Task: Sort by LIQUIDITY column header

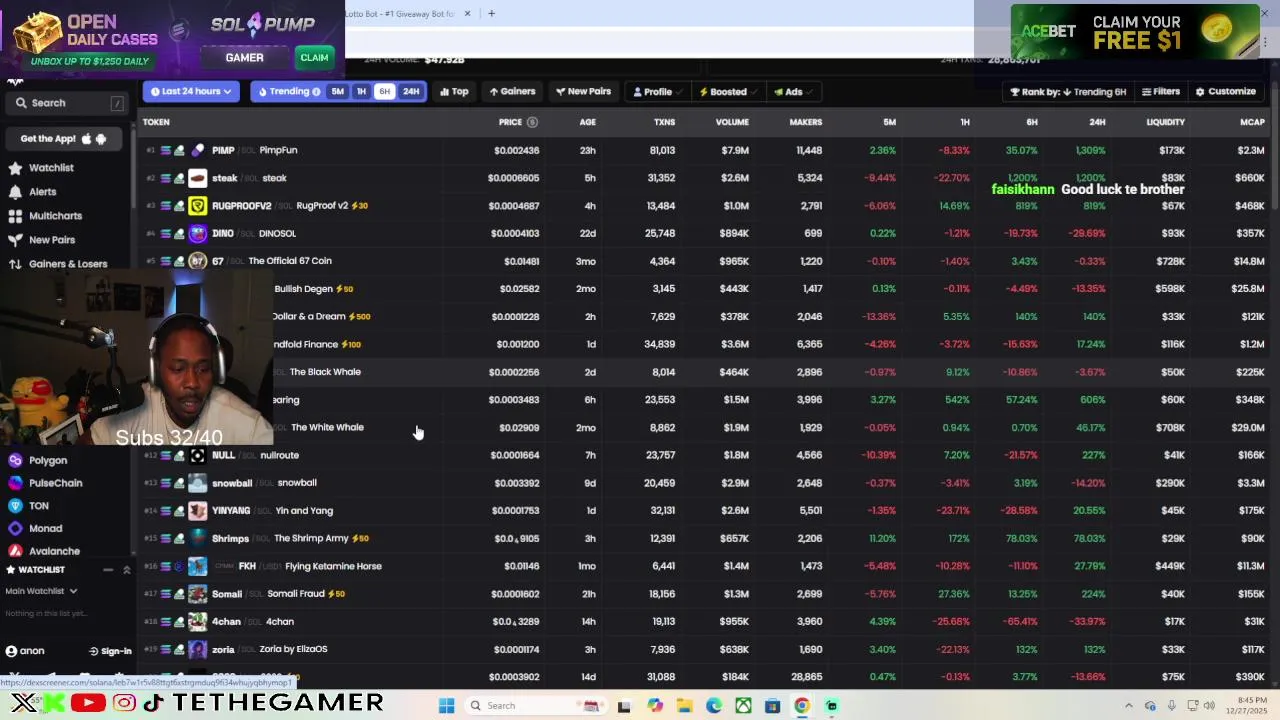Action: (1165, 122)
